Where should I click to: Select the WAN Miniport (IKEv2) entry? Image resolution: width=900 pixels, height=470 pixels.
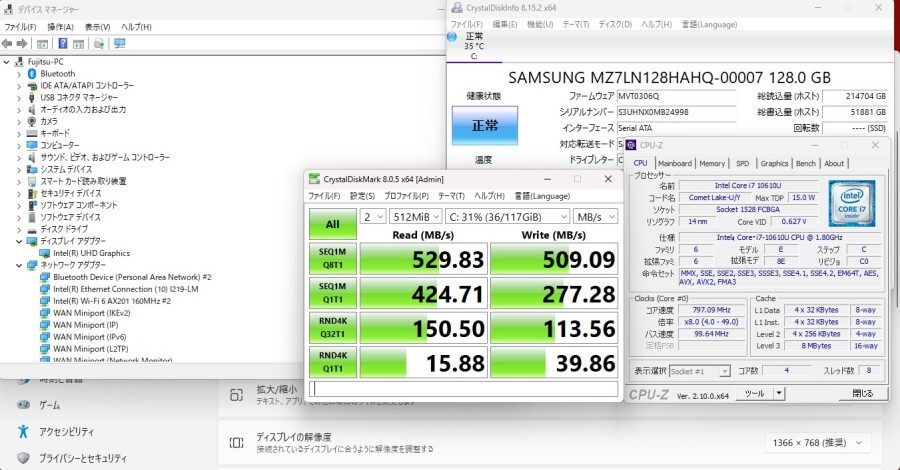91,313
